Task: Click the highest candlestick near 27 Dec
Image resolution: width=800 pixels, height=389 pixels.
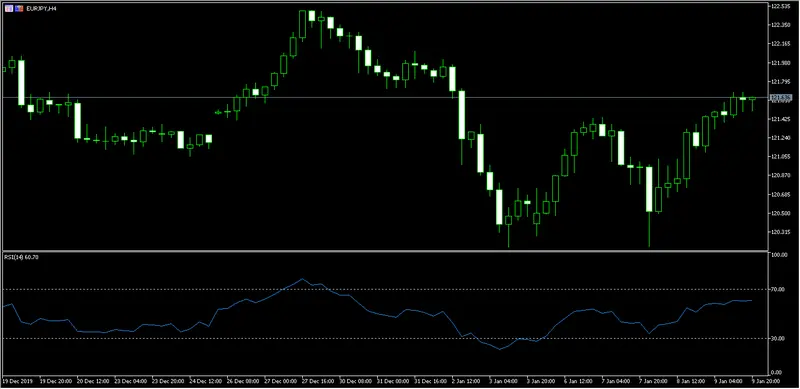Action: [303, 25]
